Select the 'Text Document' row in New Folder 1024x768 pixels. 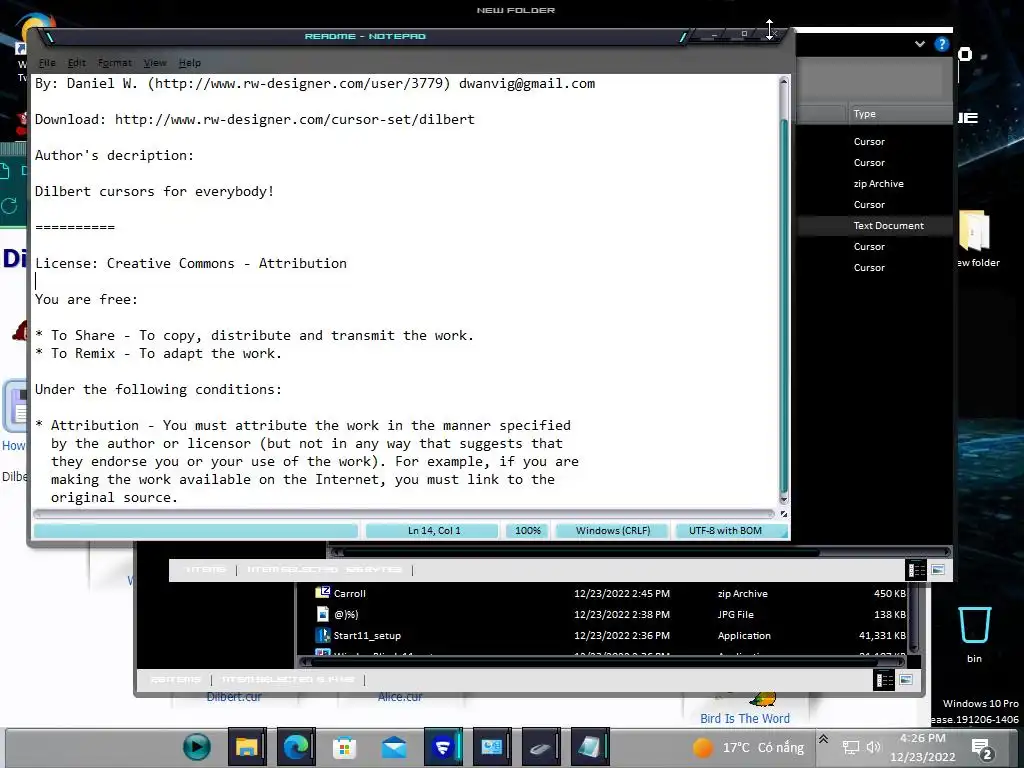click(x=875, y=225)
